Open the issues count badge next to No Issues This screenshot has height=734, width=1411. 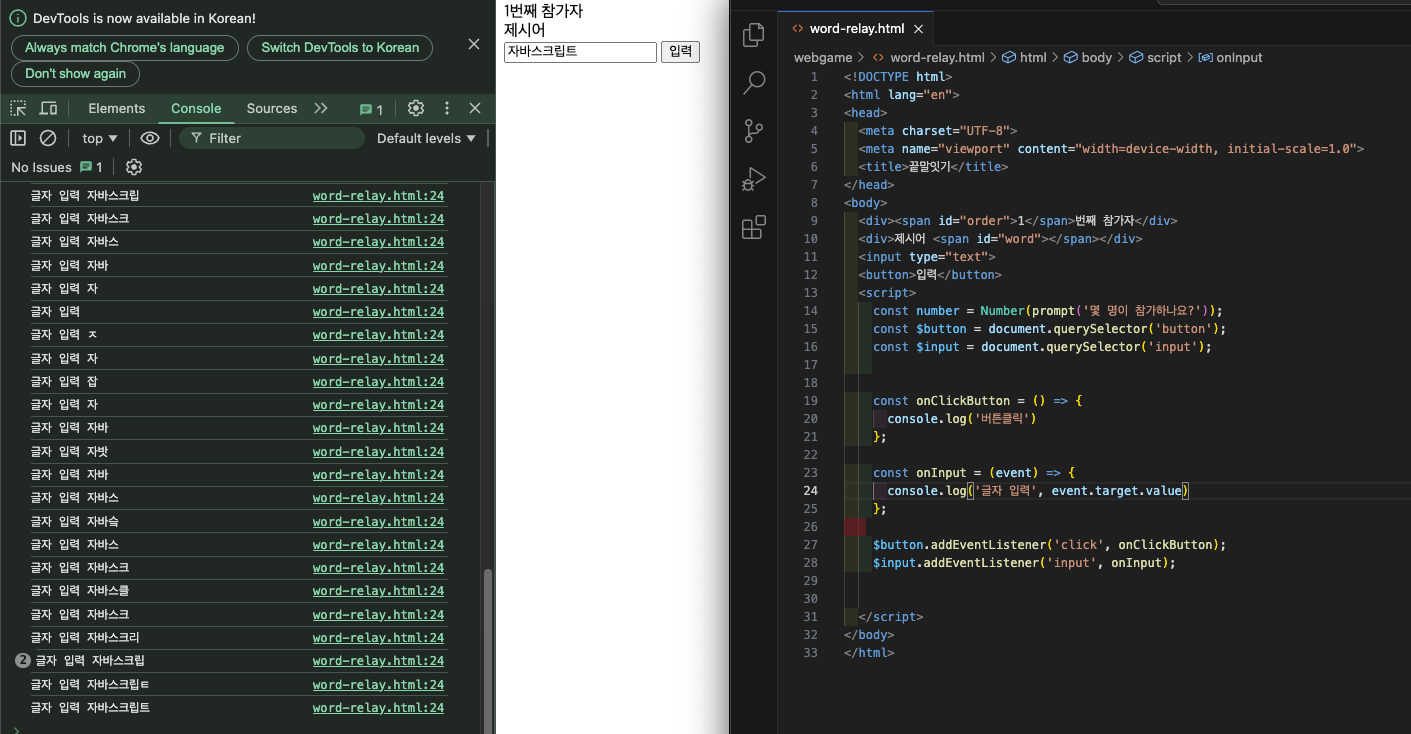[x=91, y=167]
